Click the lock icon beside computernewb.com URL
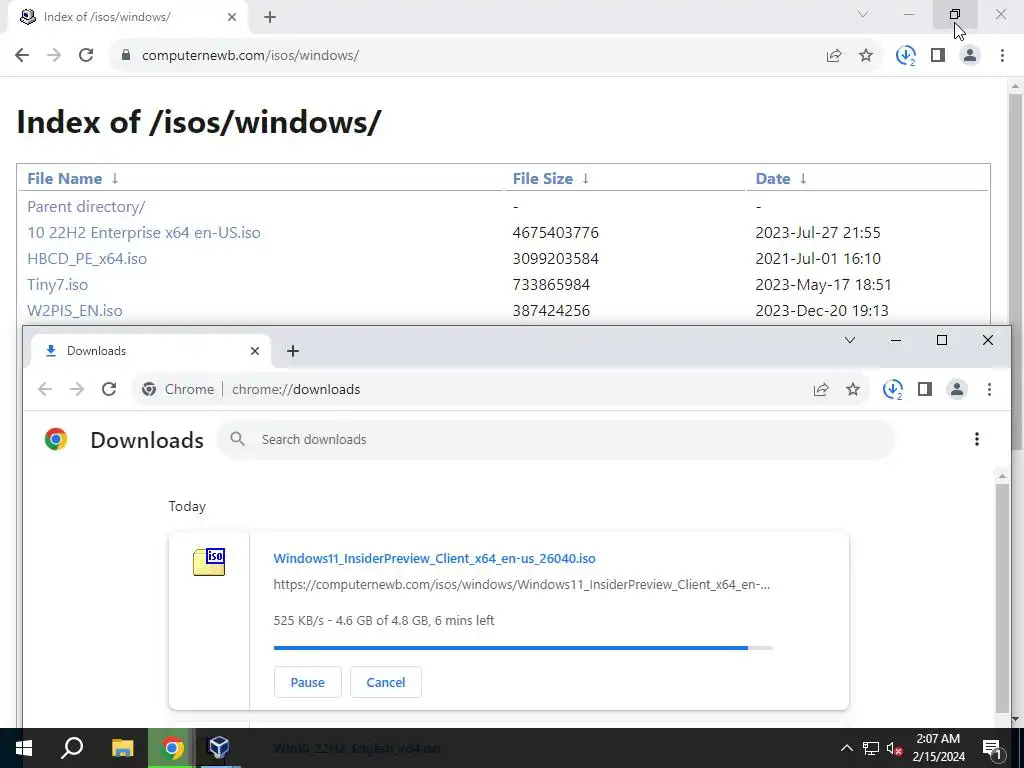The height and width of the screenshot is (768, 1024). point(126,56)
